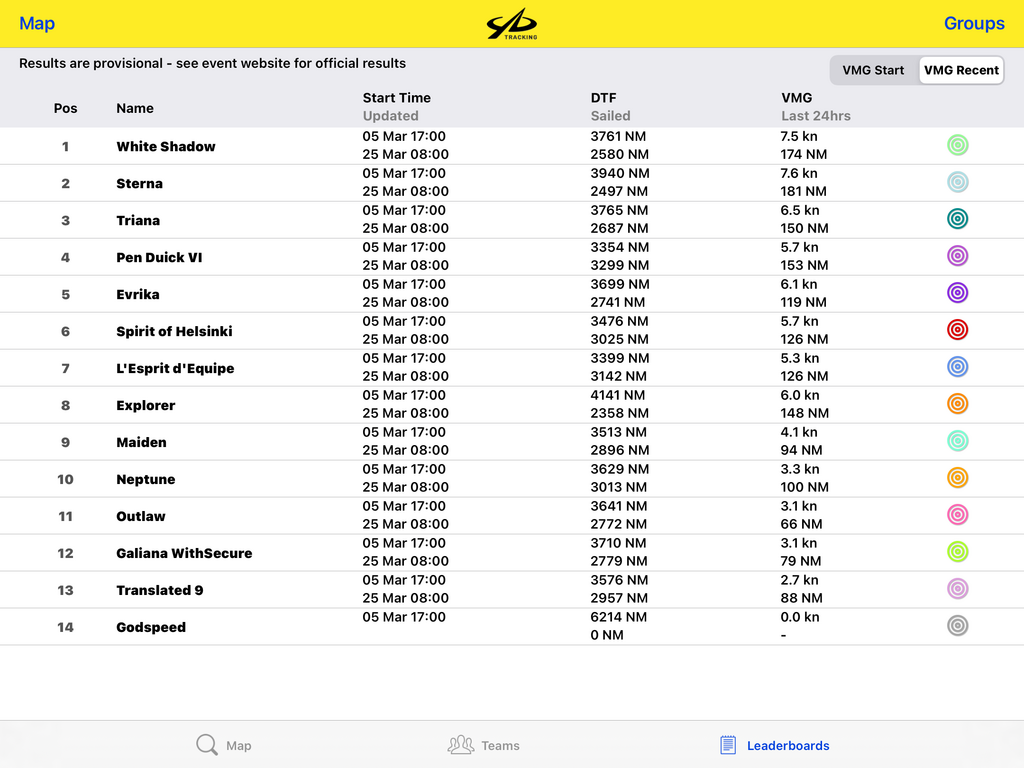Tap the target icon for Maiden
The height and width of the screenshot is (768, 1024).
(x=957, y=441)
